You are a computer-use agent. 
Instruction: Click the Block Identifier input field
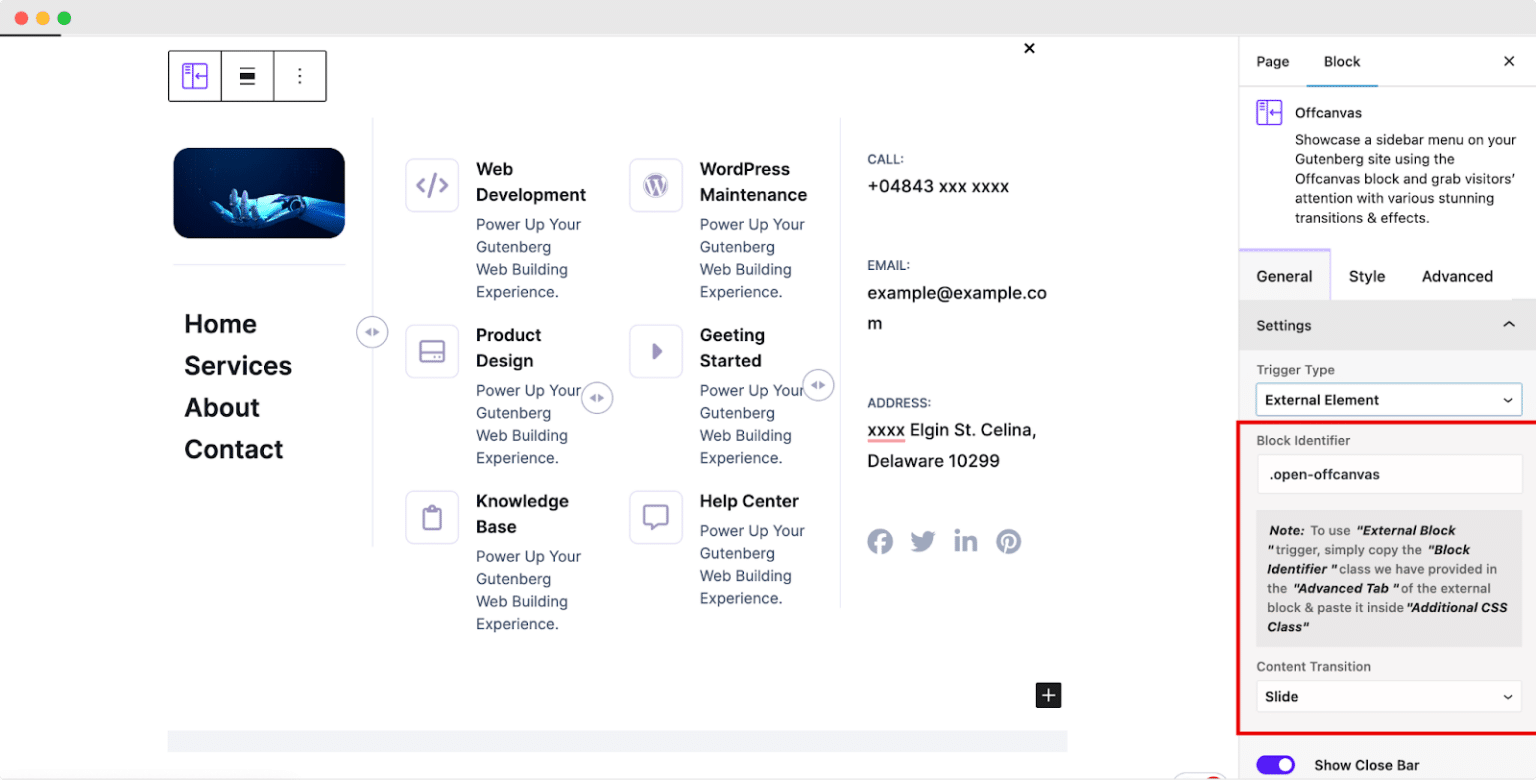tap(1387, 473)
